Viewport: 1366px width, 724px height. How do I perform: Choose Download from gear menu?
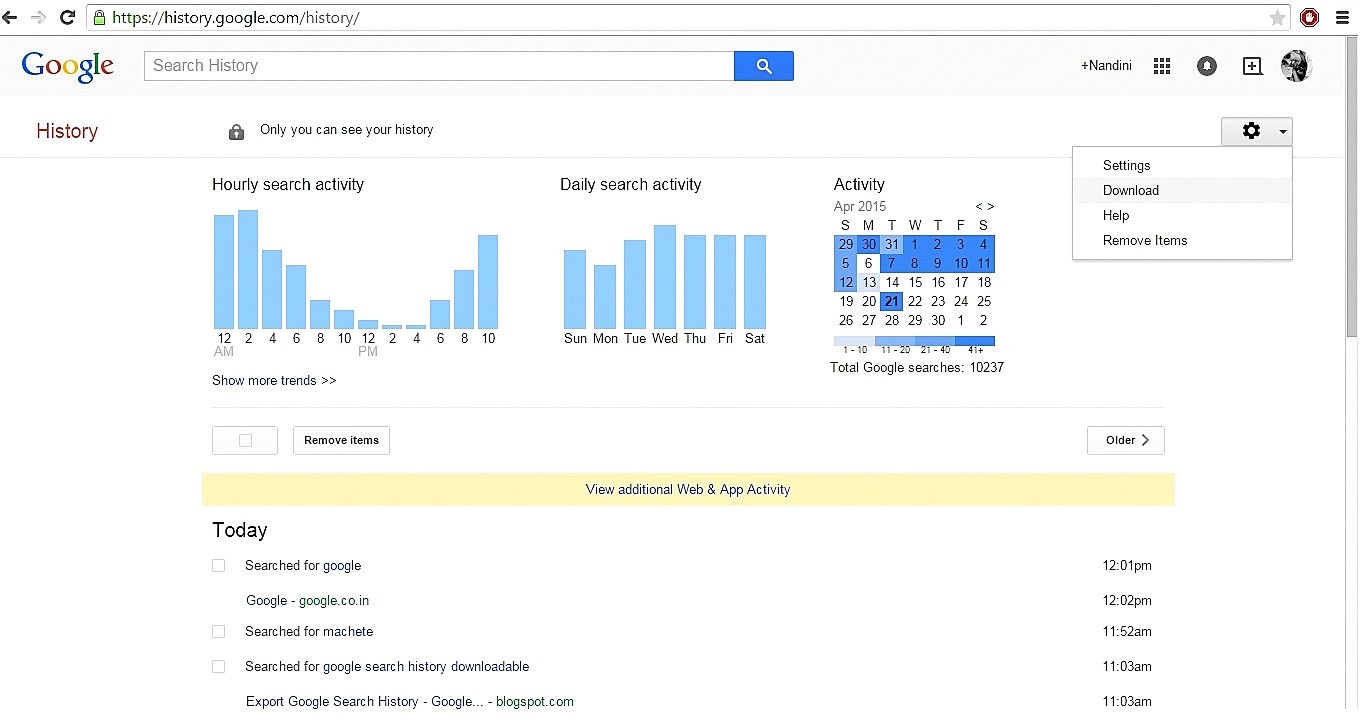point(1182,190)
